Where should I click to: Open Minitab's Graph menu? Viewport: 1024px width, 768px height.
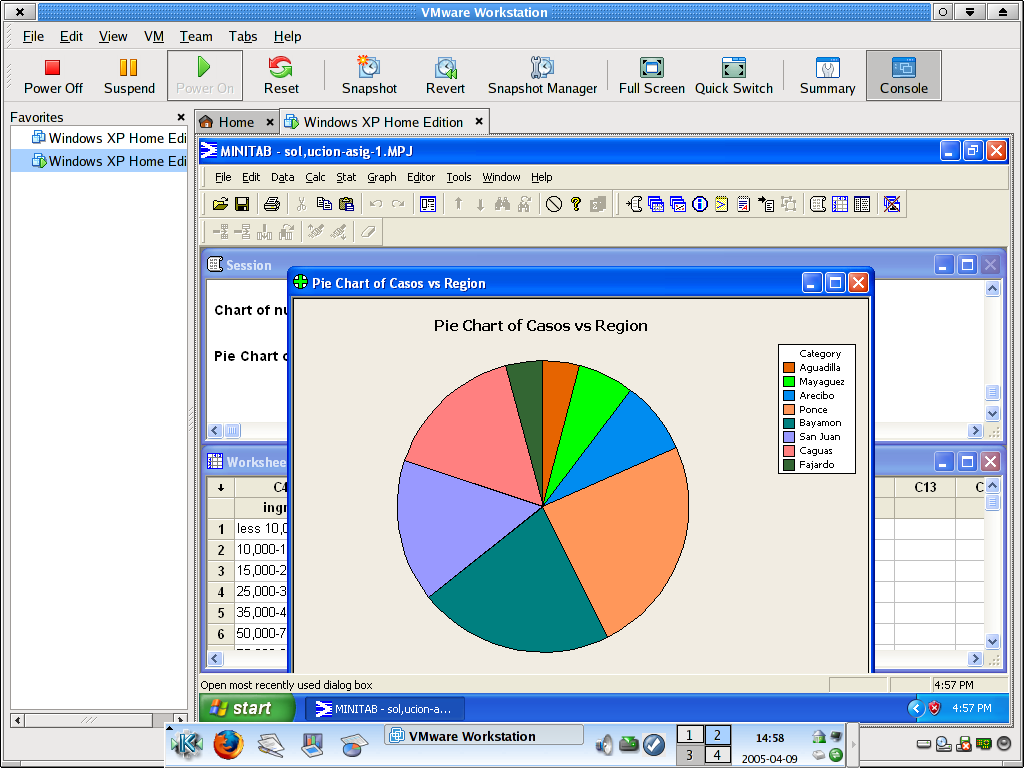(x=381, y=177)
